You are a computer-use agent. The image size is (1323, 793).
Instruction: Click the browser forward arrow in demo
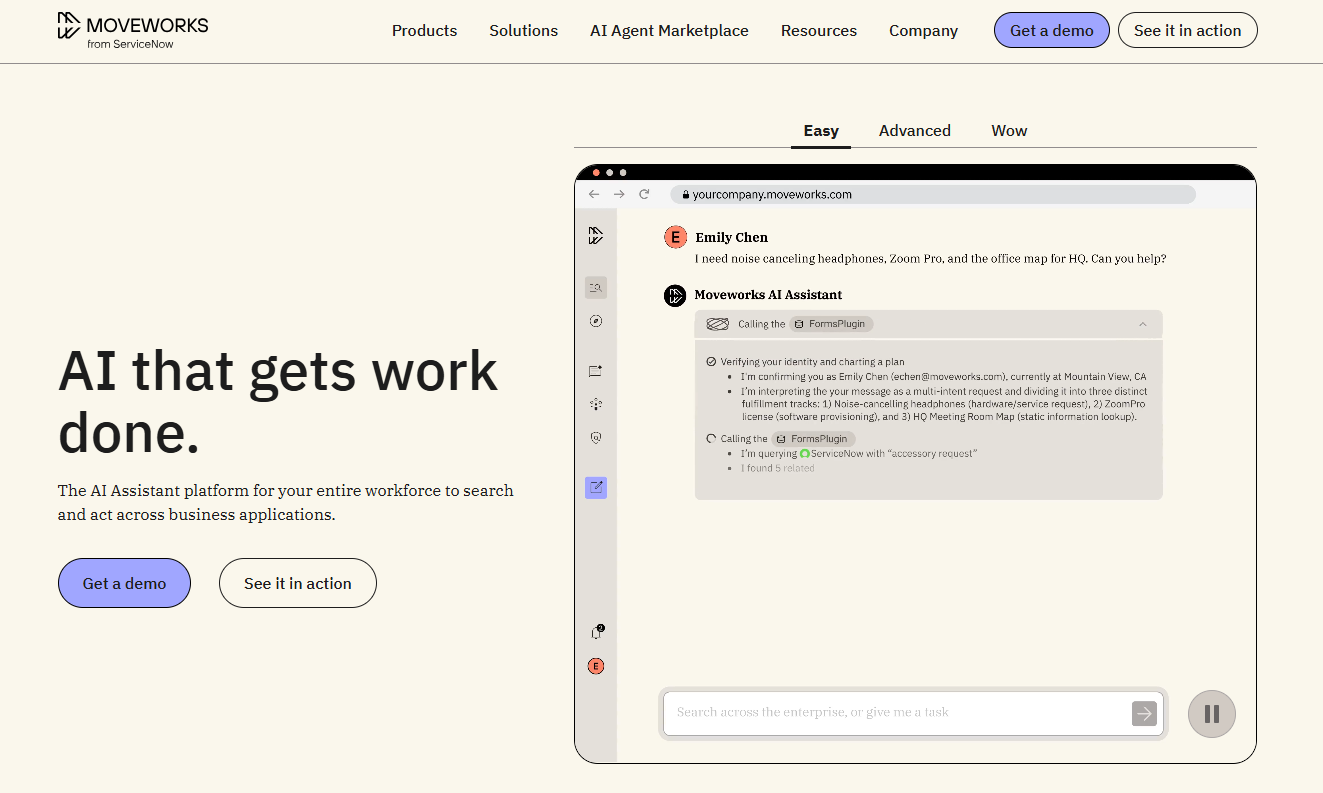point(619,194)
